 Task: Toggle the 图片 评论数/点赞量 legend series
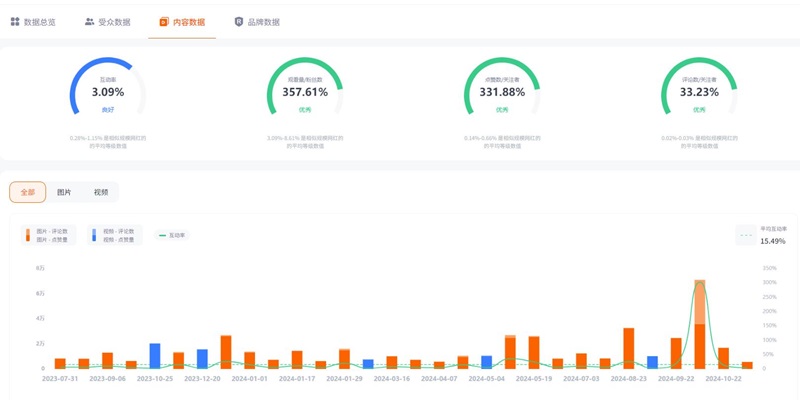tap(49, 235)
